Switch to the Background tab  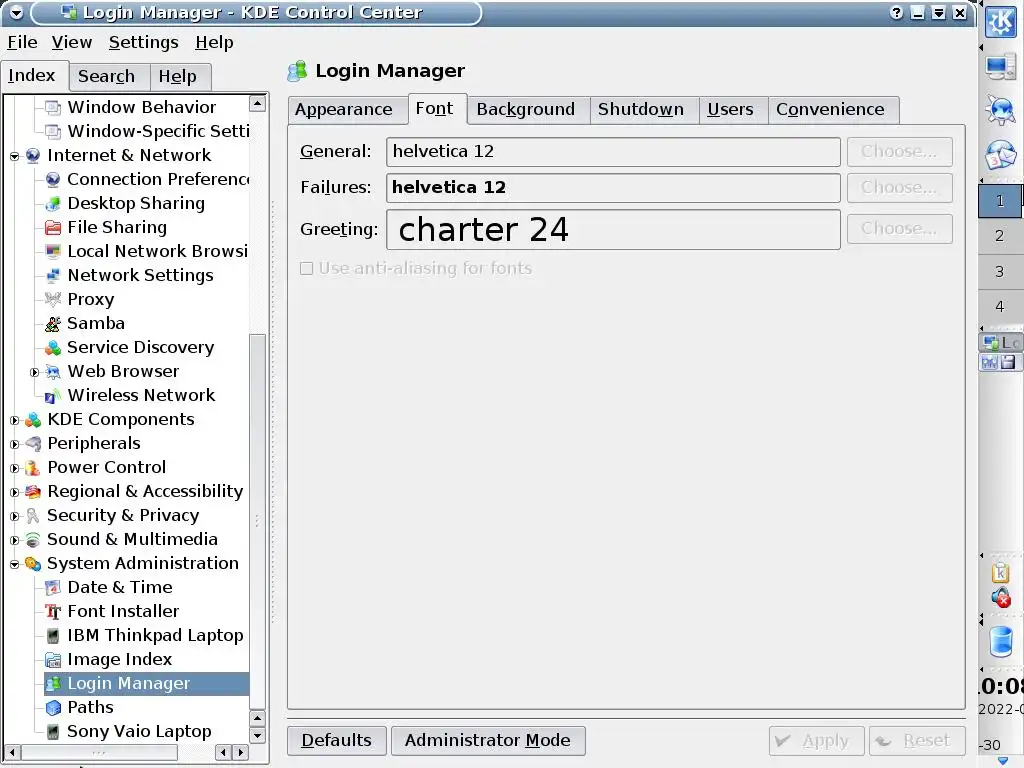point(526,110)
